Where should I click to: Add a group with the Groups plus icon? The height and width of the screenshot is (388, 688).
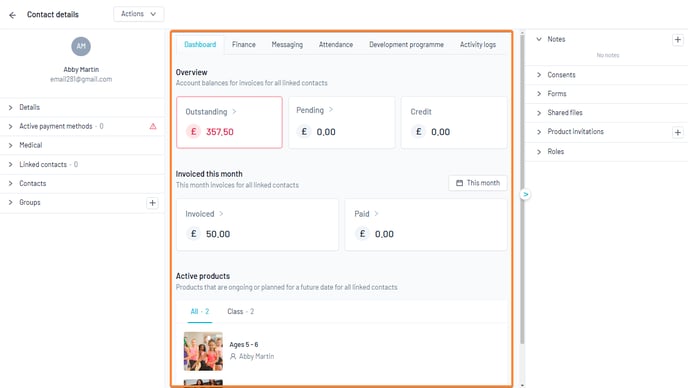[152, 203]
